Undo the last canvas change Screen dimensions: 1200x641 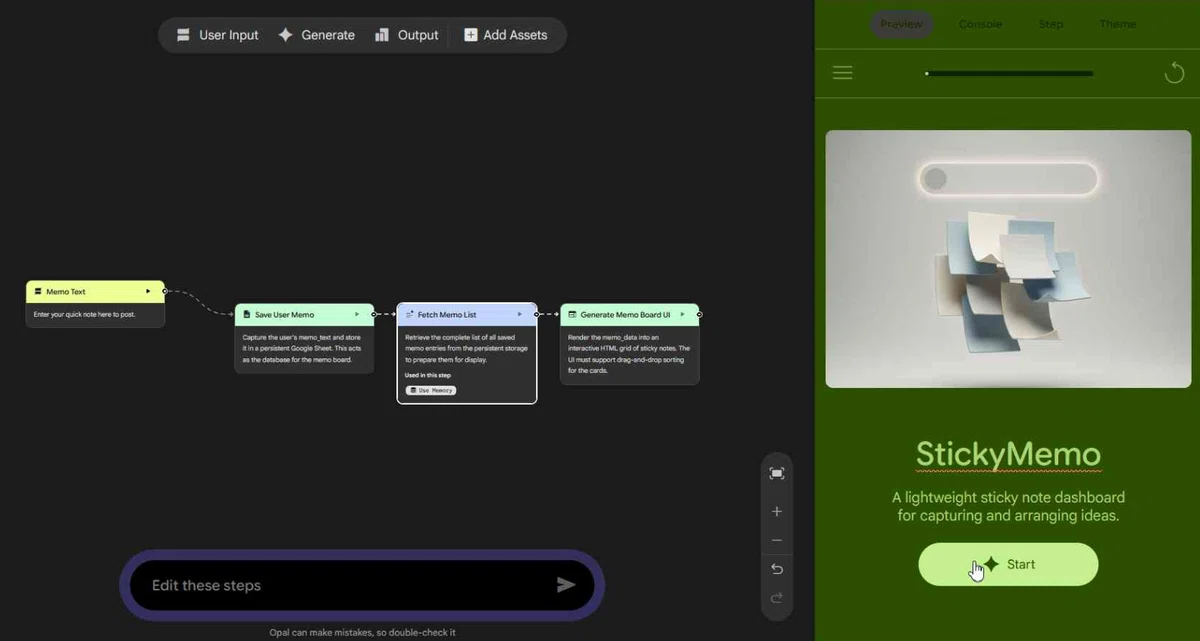[x=777, y=569]
